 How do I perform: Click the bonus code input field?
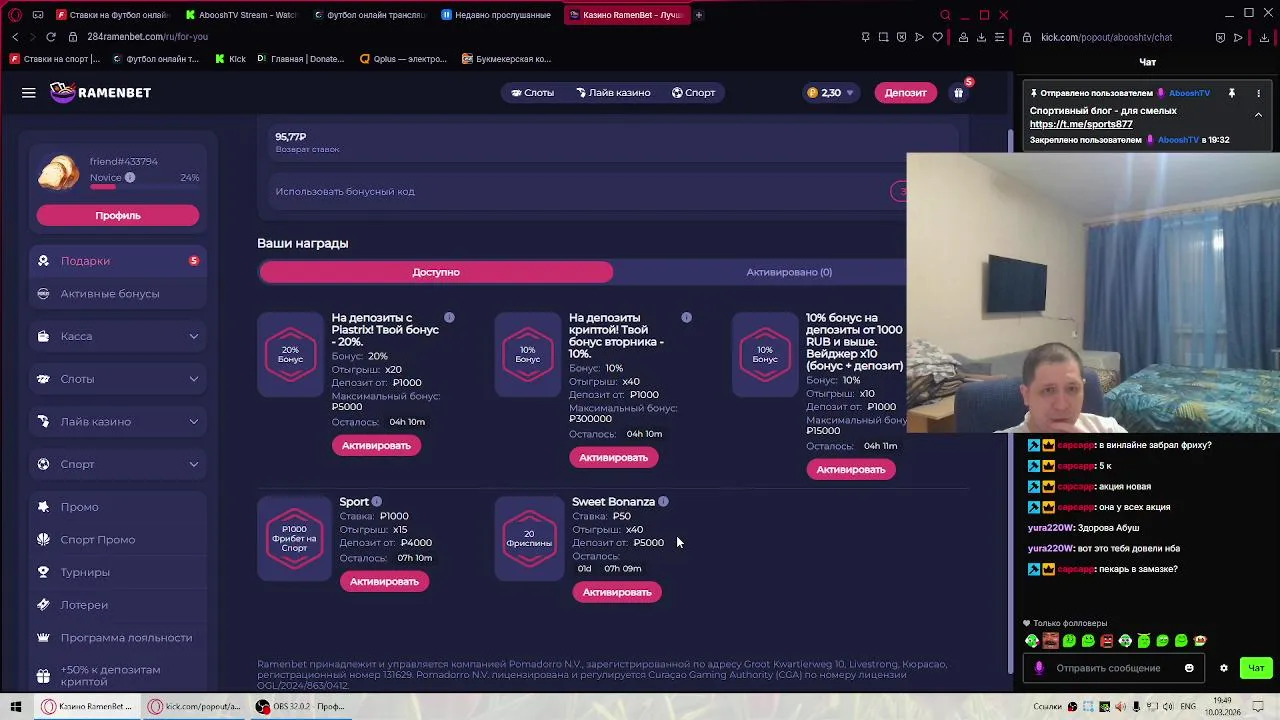(580, 192)
